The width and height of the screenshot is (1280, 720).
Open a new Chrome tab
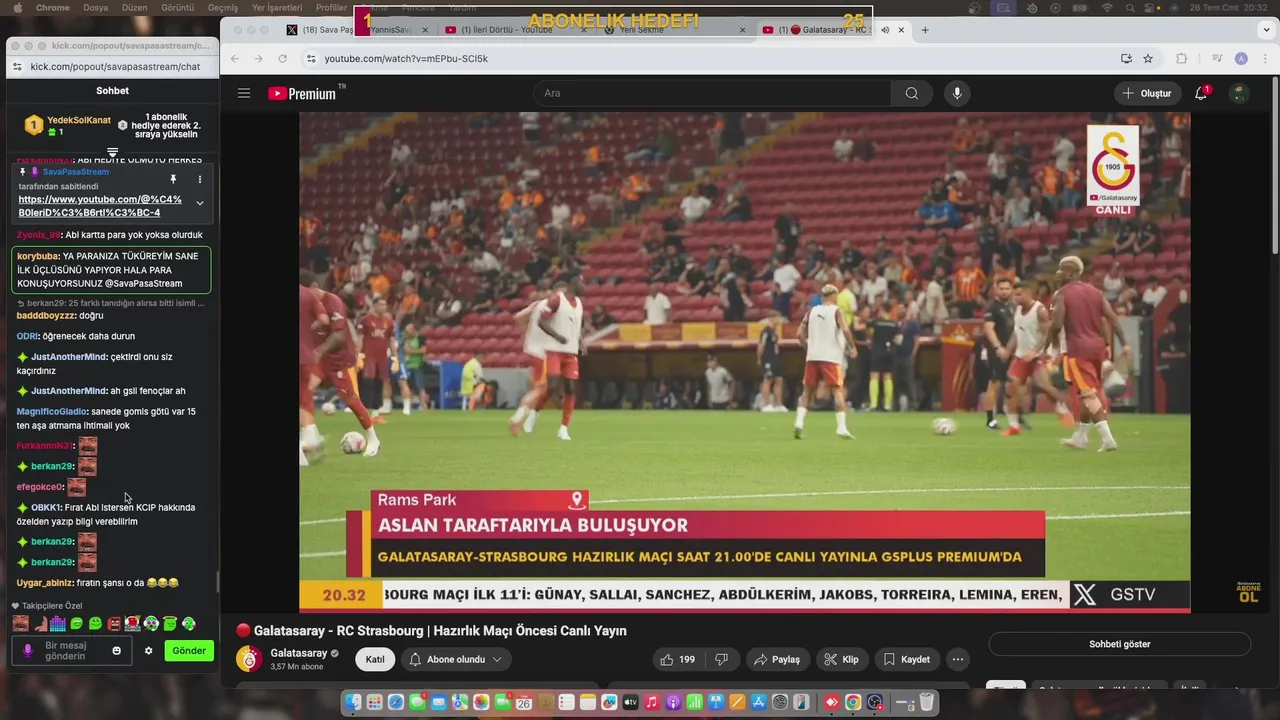pyautogui.click(x=925, y=30)
